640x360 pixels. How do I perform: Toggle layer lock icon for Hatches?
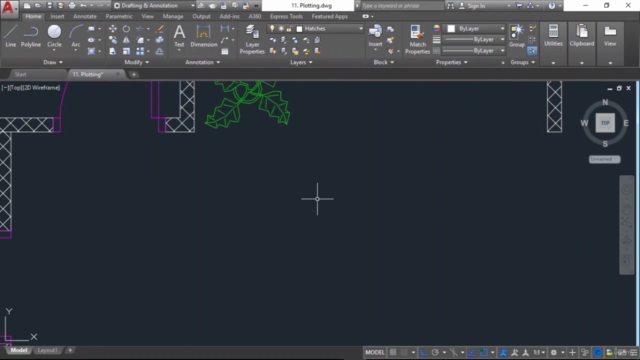pyautogui.click(x=289, y=29)
